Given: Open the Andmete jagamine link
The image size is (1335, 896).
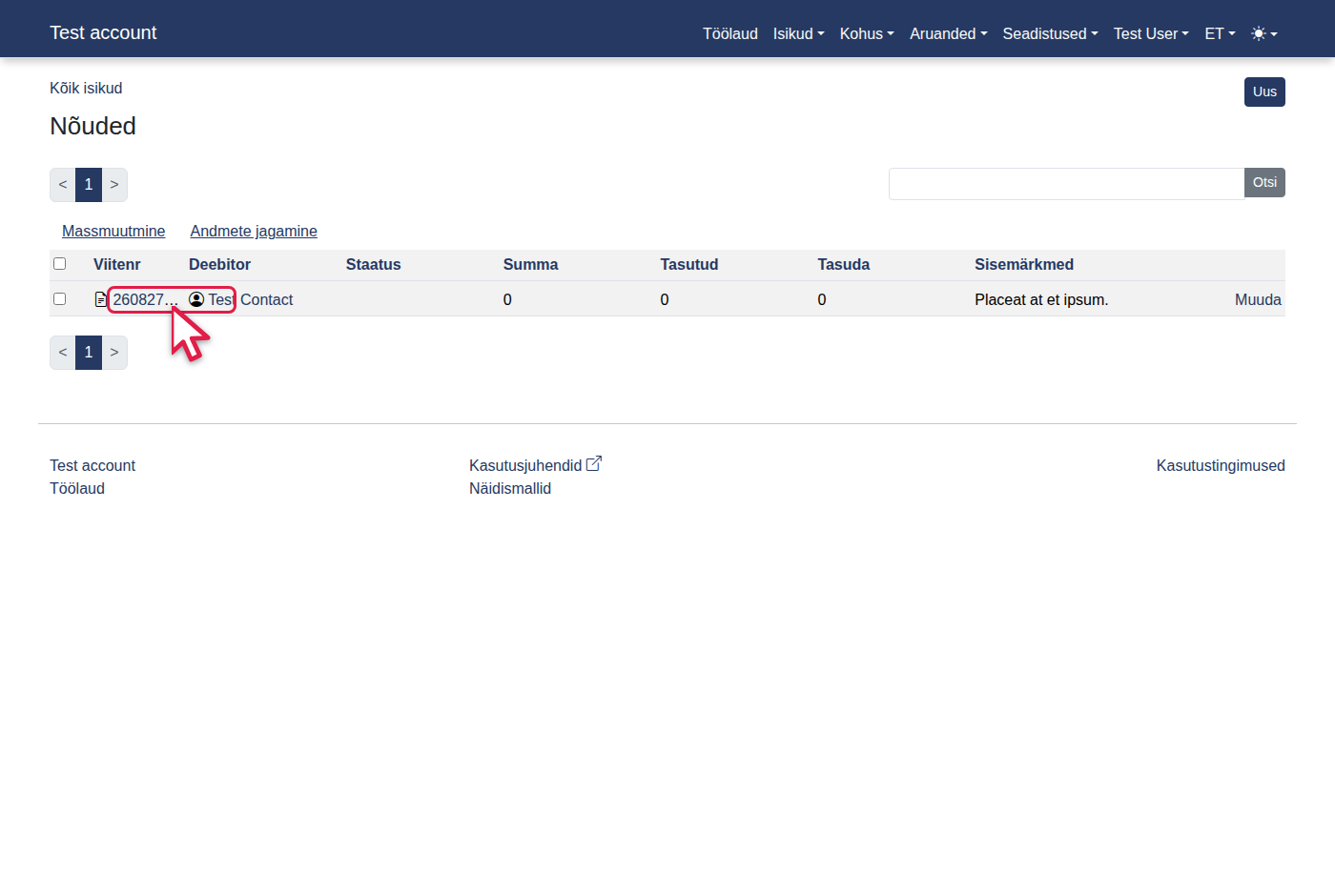Looking at the screenshot, I should (x=254, y=231).
